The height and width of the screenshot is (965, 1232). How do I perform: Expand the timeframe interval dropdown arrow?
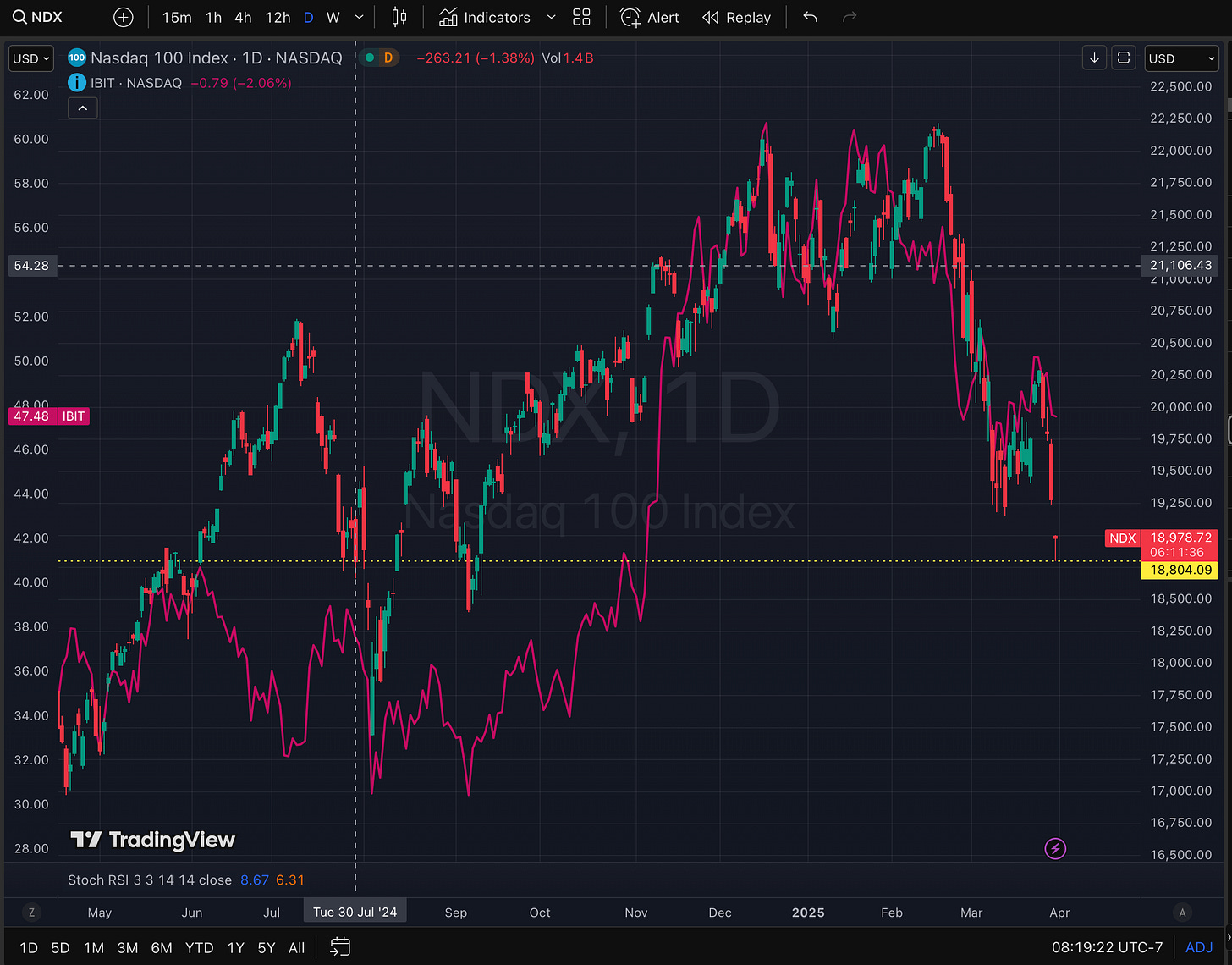(359, 17)
